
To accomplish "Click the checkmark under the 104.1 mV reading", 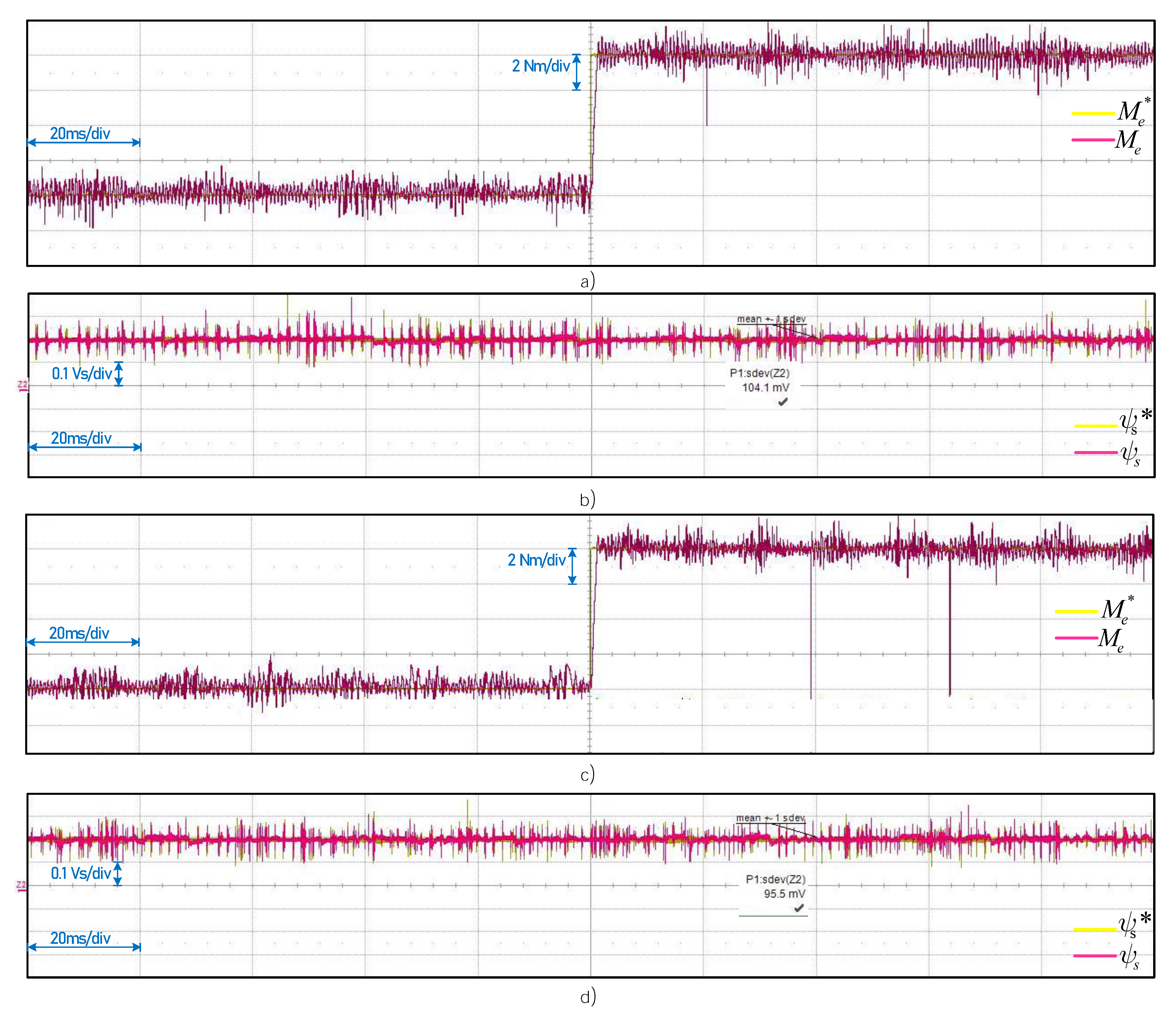I will (x=783, y=401).
